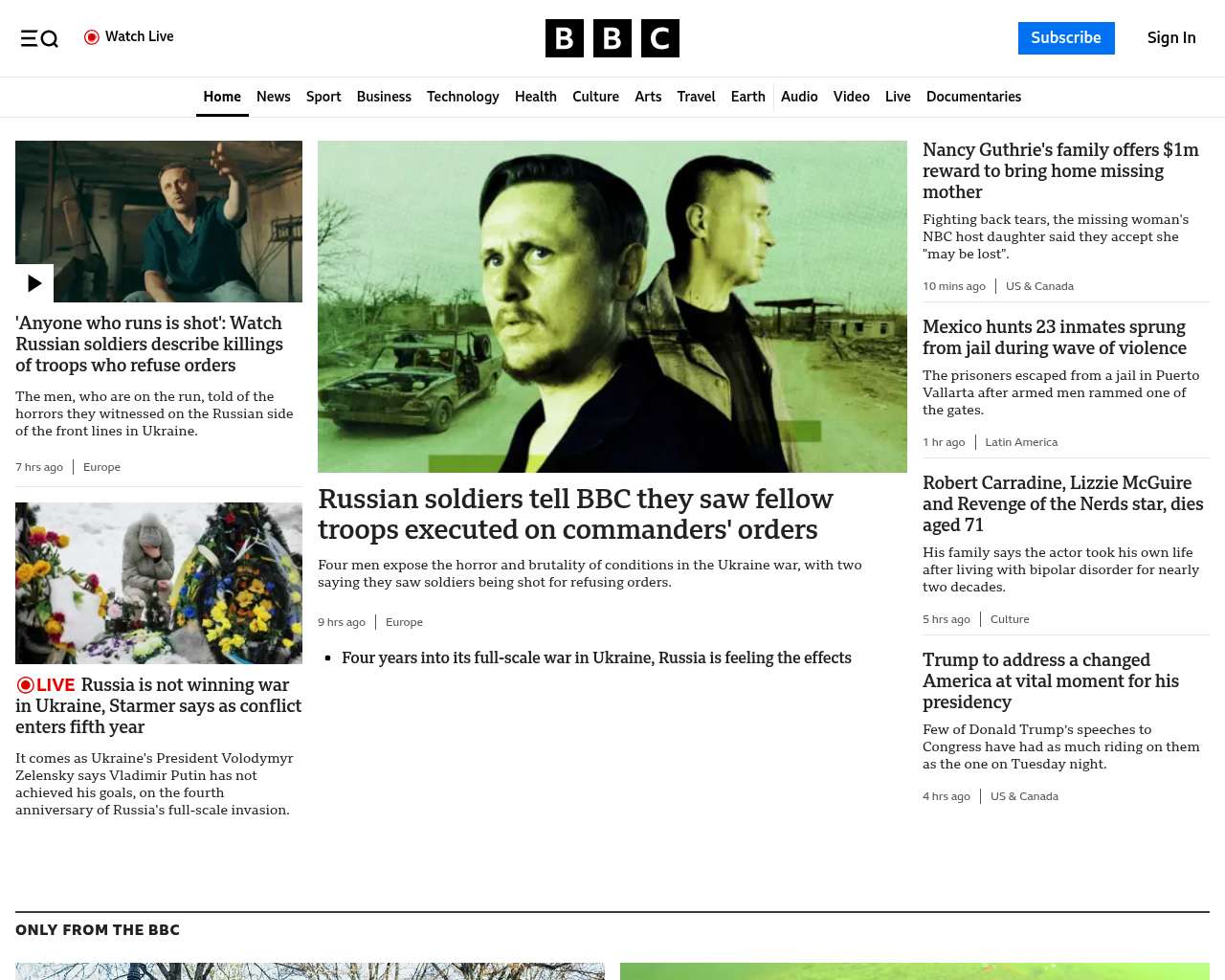1225x980 pixels.
Task: Click the "10 mins ago" timestamp
Action: click(x=954, y=286)
